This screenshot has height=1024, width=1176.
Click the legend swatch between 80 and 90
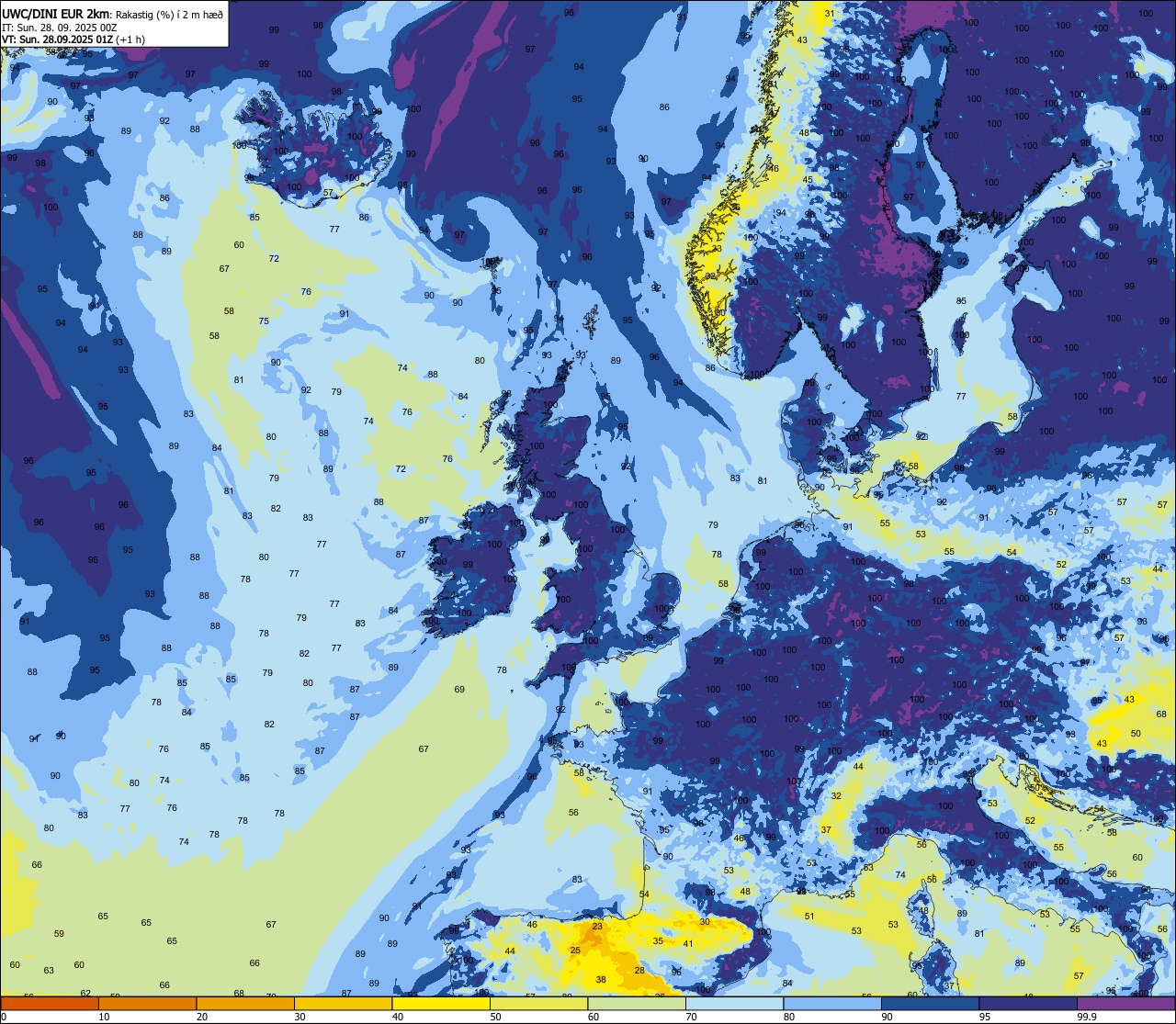click(x=832, y=1003)
